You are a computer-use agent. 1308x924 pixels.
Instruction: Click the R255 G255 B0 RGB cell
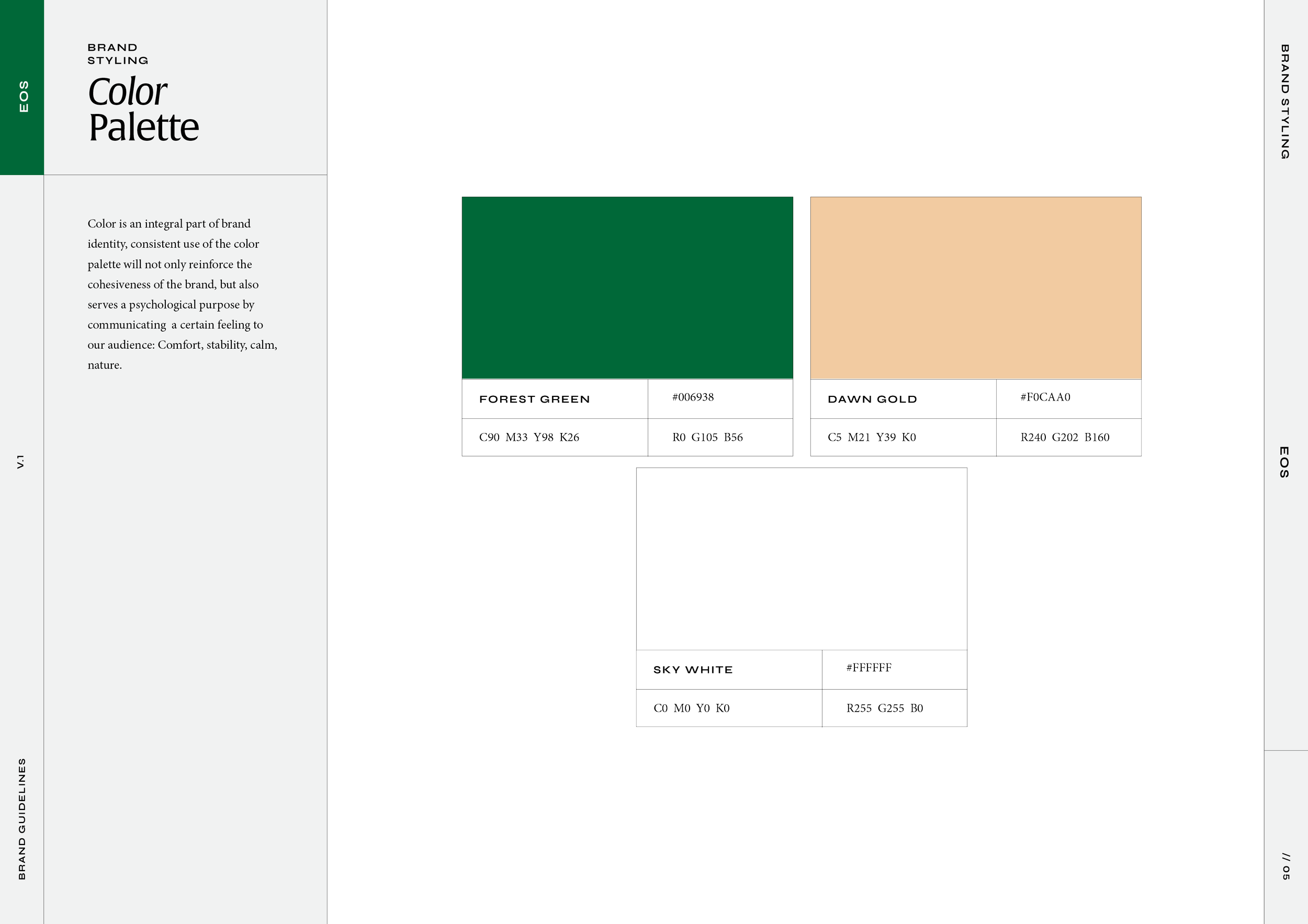(884, 708)
